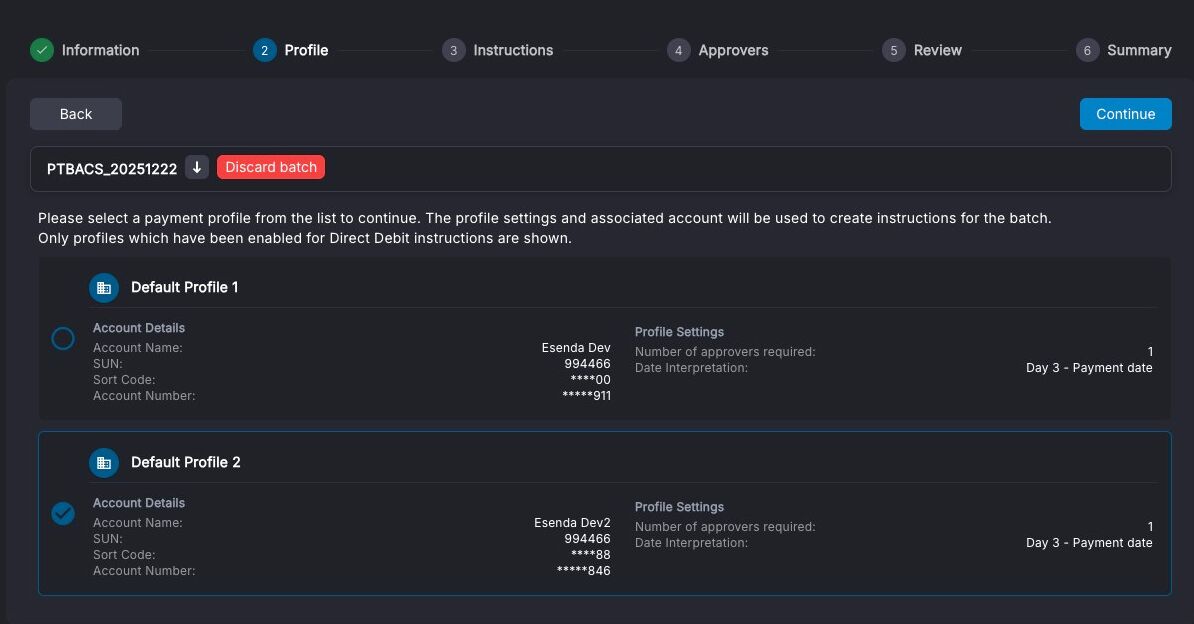Click Profile 2's Sort Code: label

[x=124, y=555]
